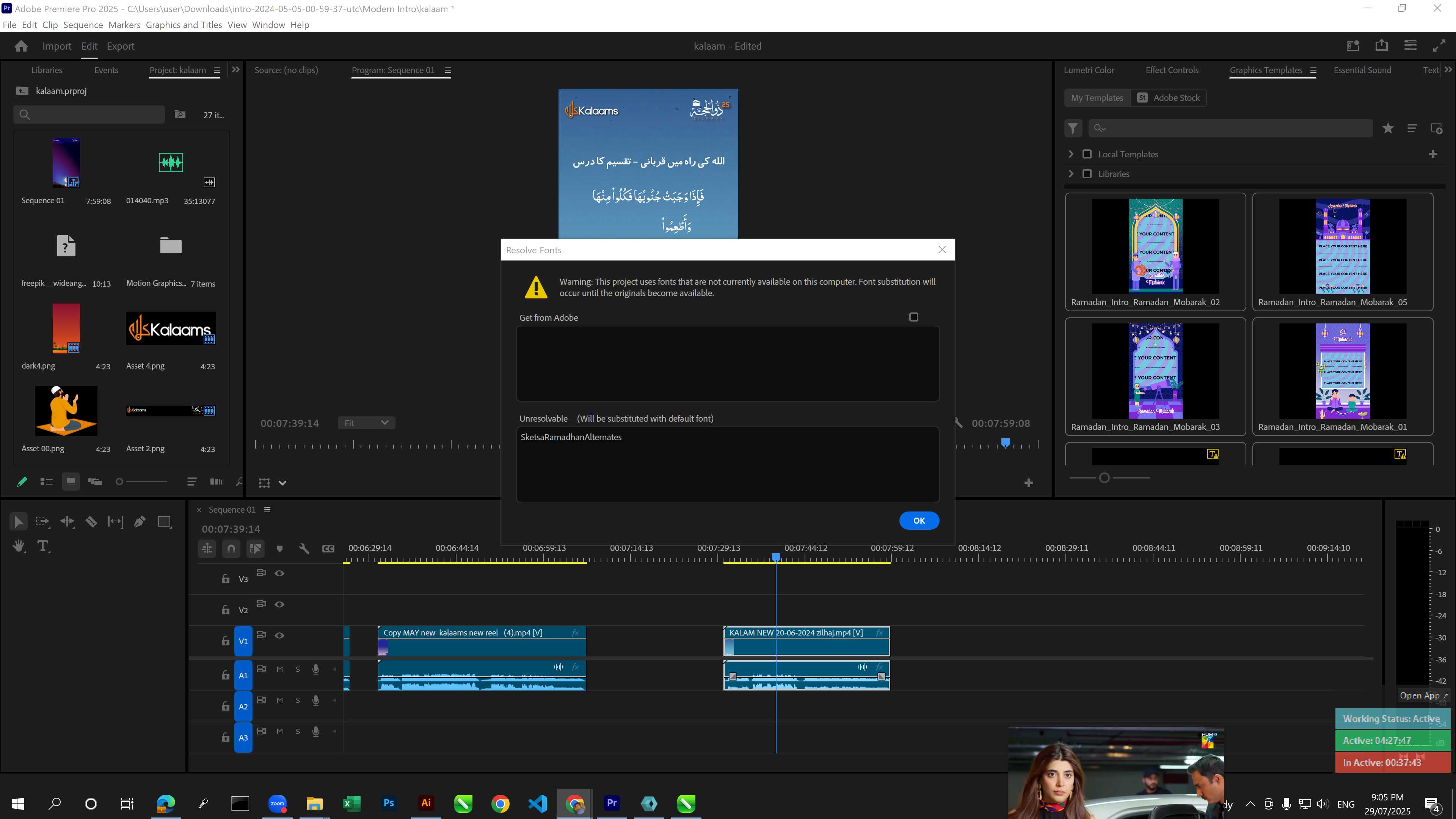Screen dimensions: 1456x819
Task: Open the Sequence 01 timeline panel menu
Action: 267,510
